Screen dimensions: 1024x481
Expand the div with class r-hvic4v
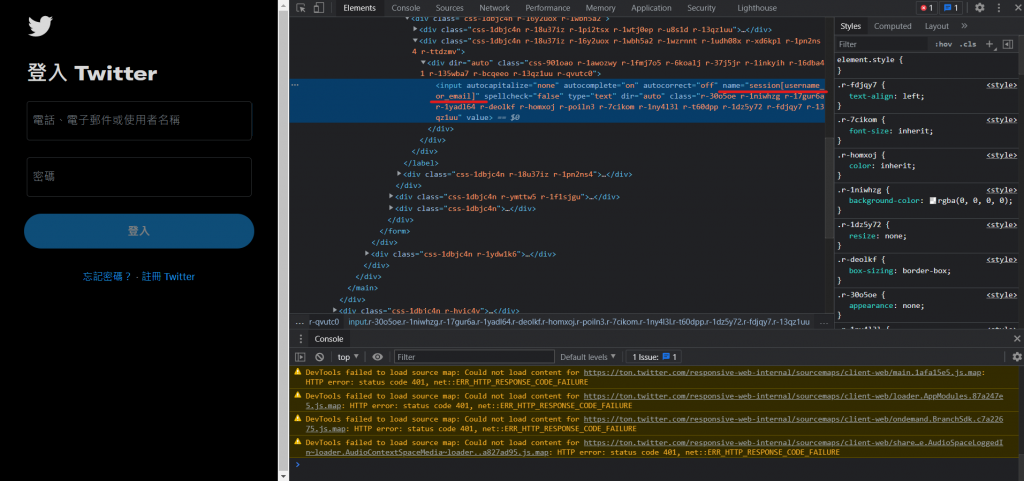point(335,311)
